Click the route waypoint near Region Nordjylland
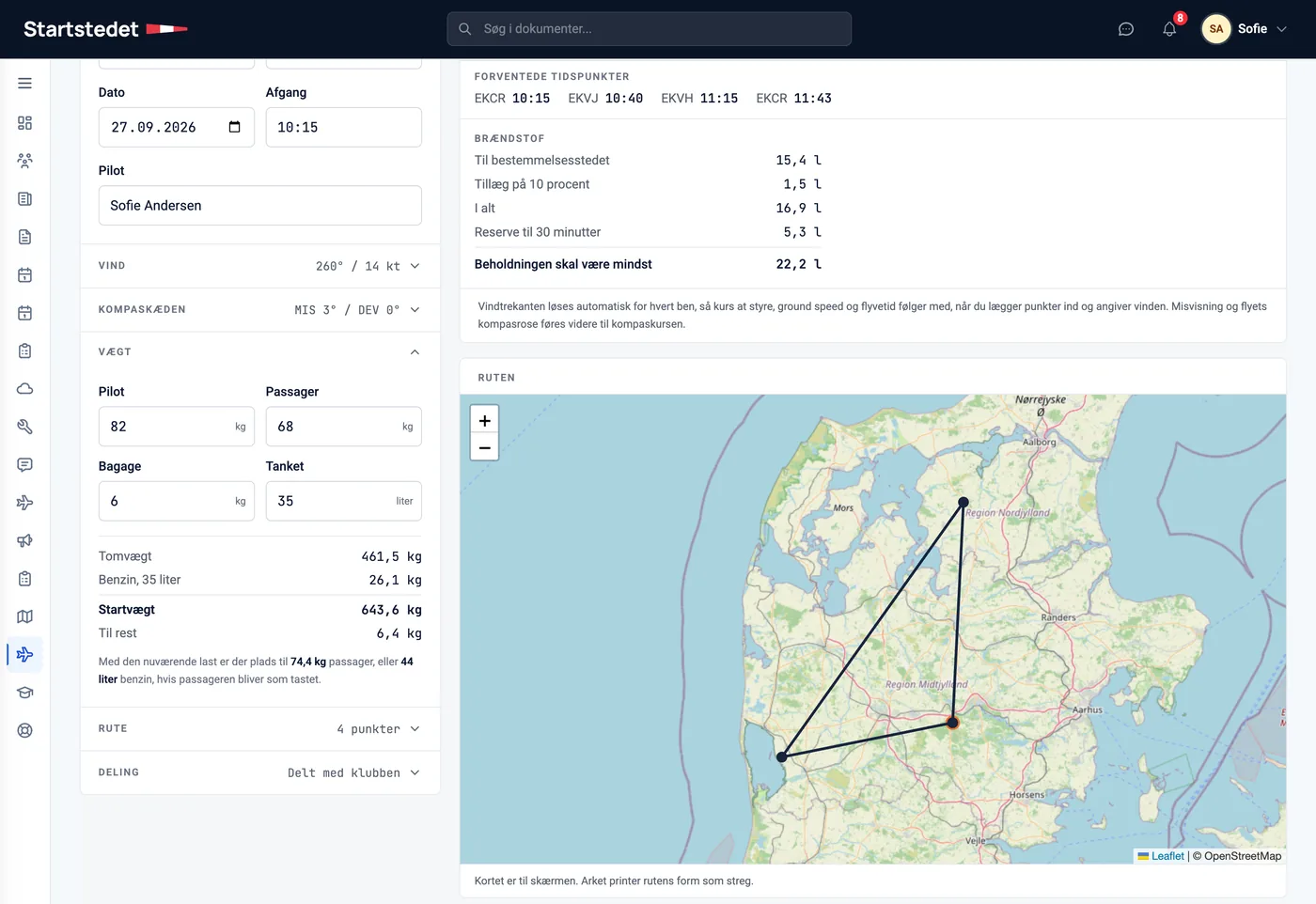 click(x=963, y=503)
